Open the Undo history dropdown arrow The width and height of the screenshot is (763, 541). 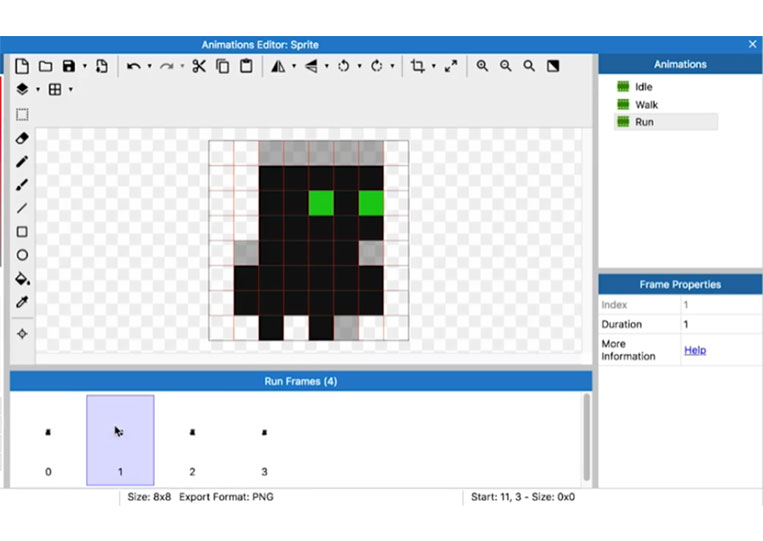coord(149,66)
